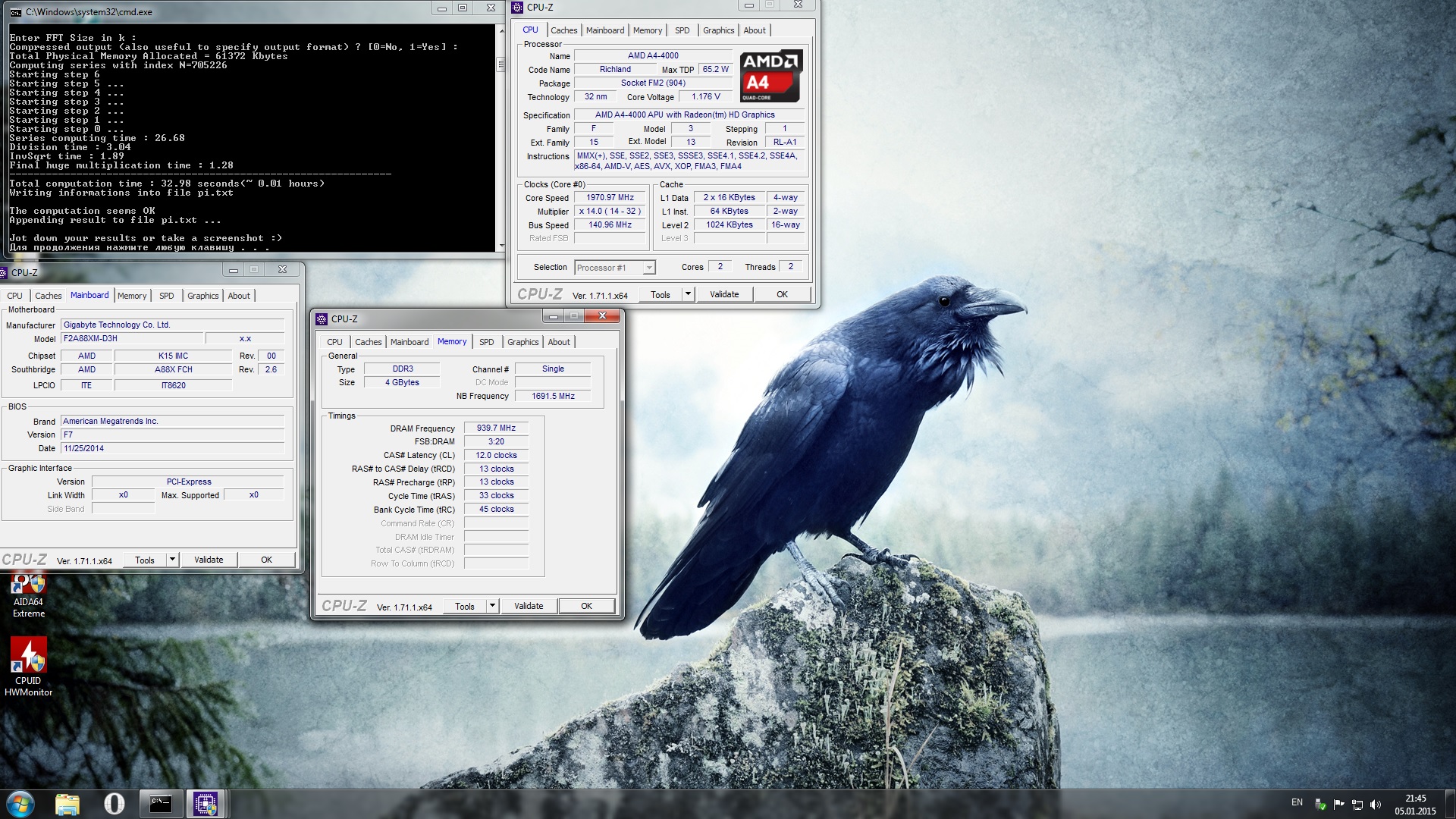Click Show desktop strip at taskbar end
The height and width of the screenshot is (819, 1456).
(x=1450, y=804)
